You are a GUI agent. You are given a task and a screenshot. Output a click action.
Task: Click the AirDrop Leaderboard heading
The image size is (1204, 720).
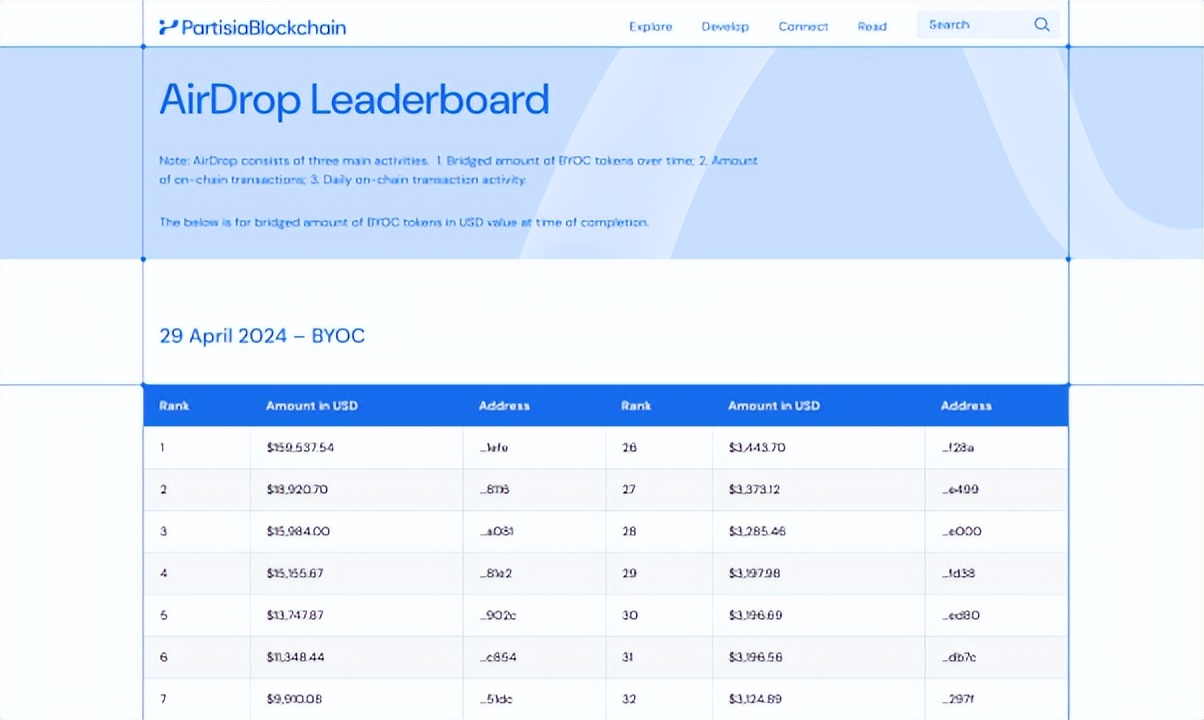pyautogui.click(x=354, y=100)
